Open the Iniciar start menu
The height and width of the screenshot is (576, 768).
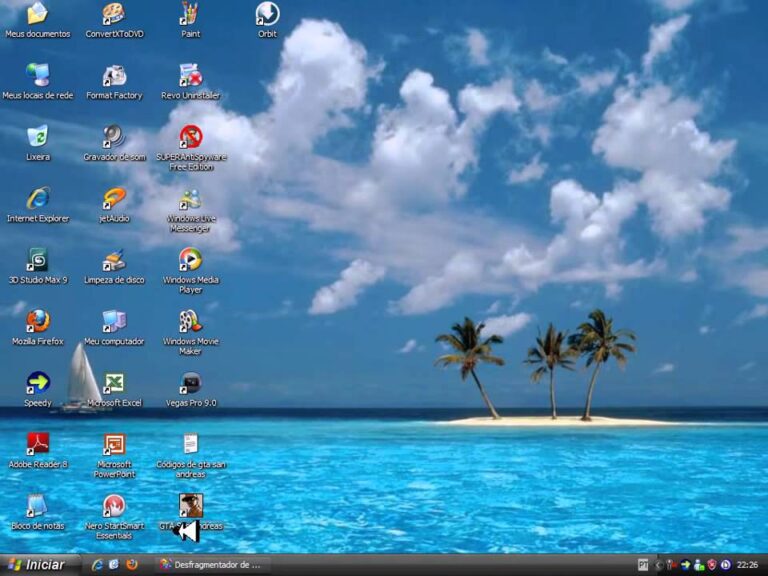tap(39, 565)
